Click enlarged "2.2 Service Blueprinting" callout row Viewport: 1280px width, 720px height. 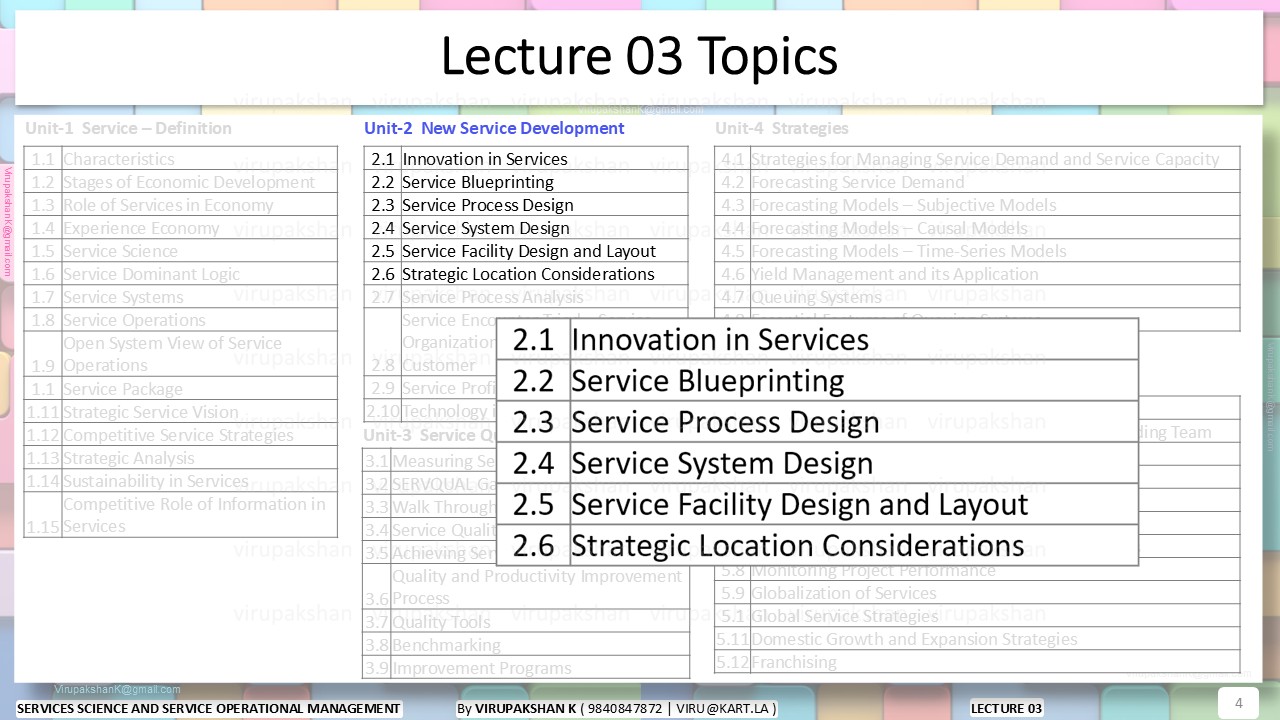point(817,381)
